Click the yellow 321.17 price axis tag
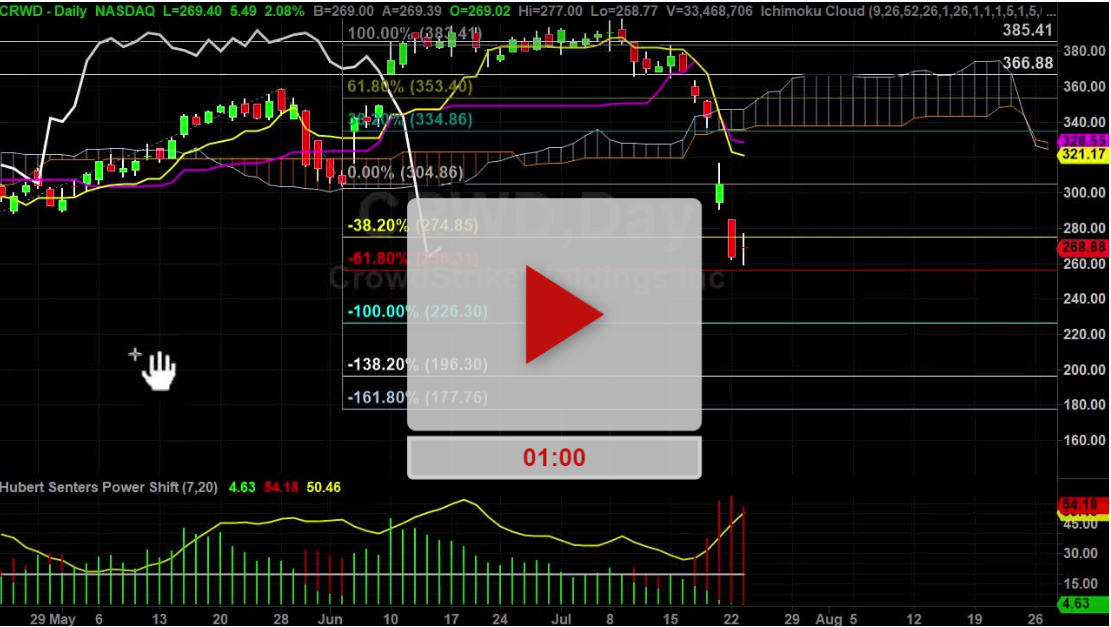The image size is (1111, 627). click(1084, 154)
